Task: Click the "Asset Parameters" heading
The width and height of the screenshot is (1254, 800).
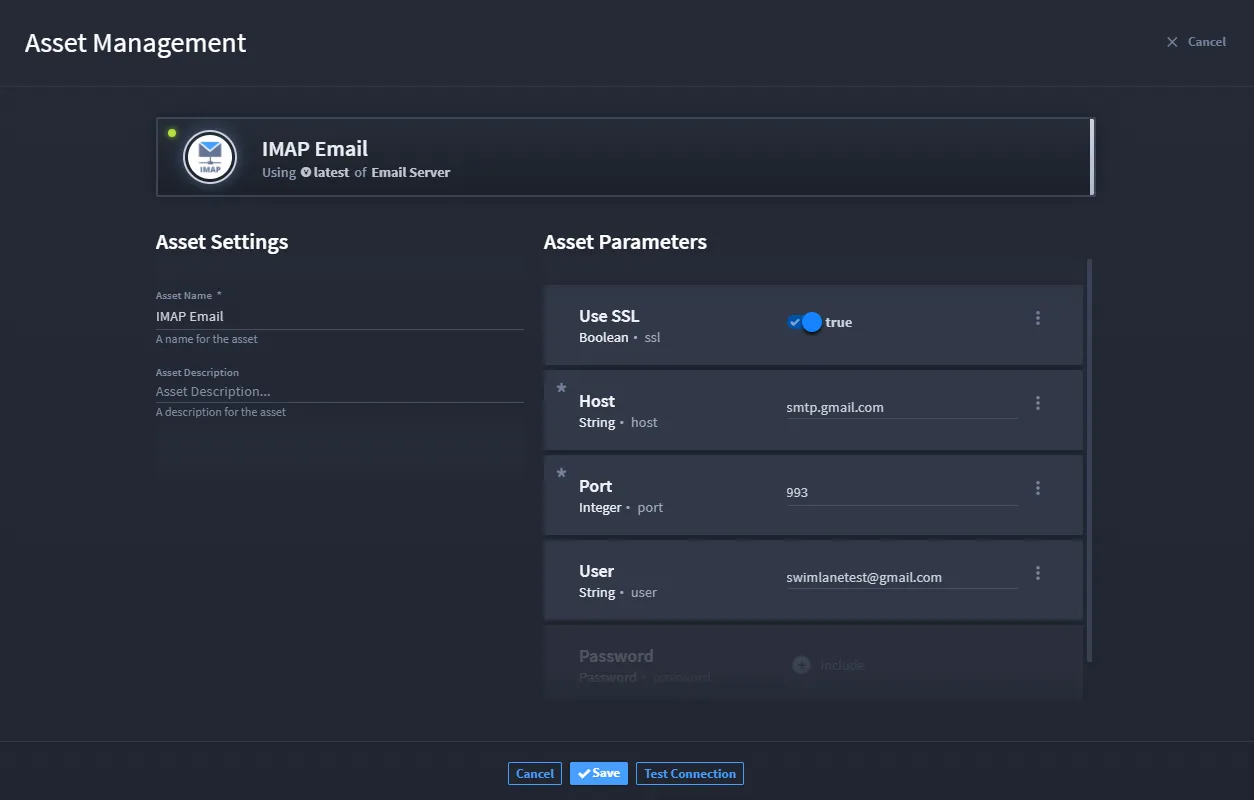Action: pyautogui.click(x=625, y=242)
